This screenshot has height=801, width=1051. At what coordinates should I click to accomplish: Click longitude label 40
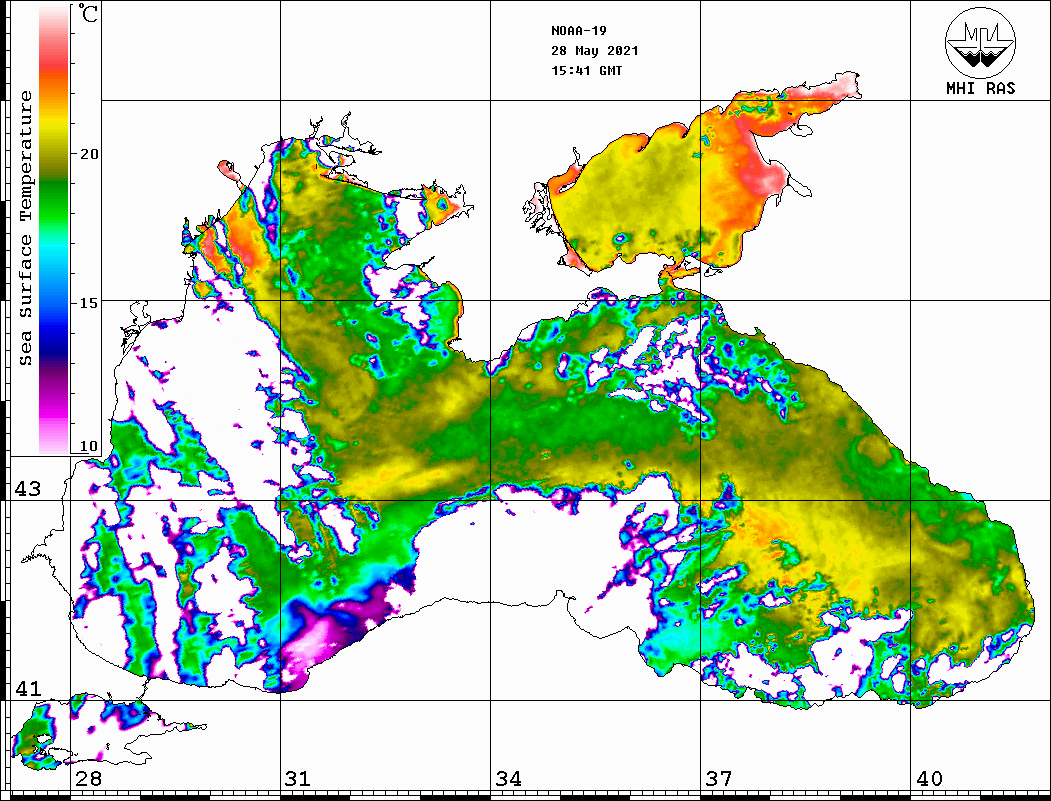click(x=929, y=779)
